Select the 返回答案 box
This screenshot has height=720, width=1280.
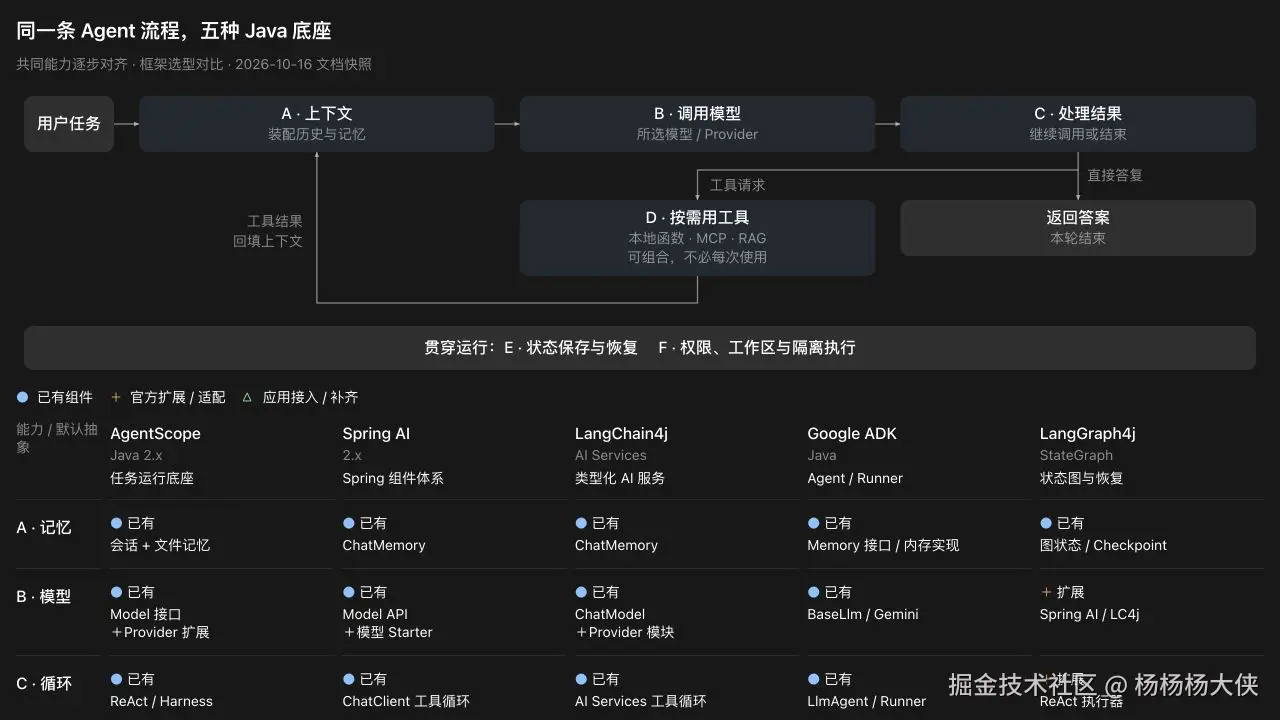[x=1078, y=228]
